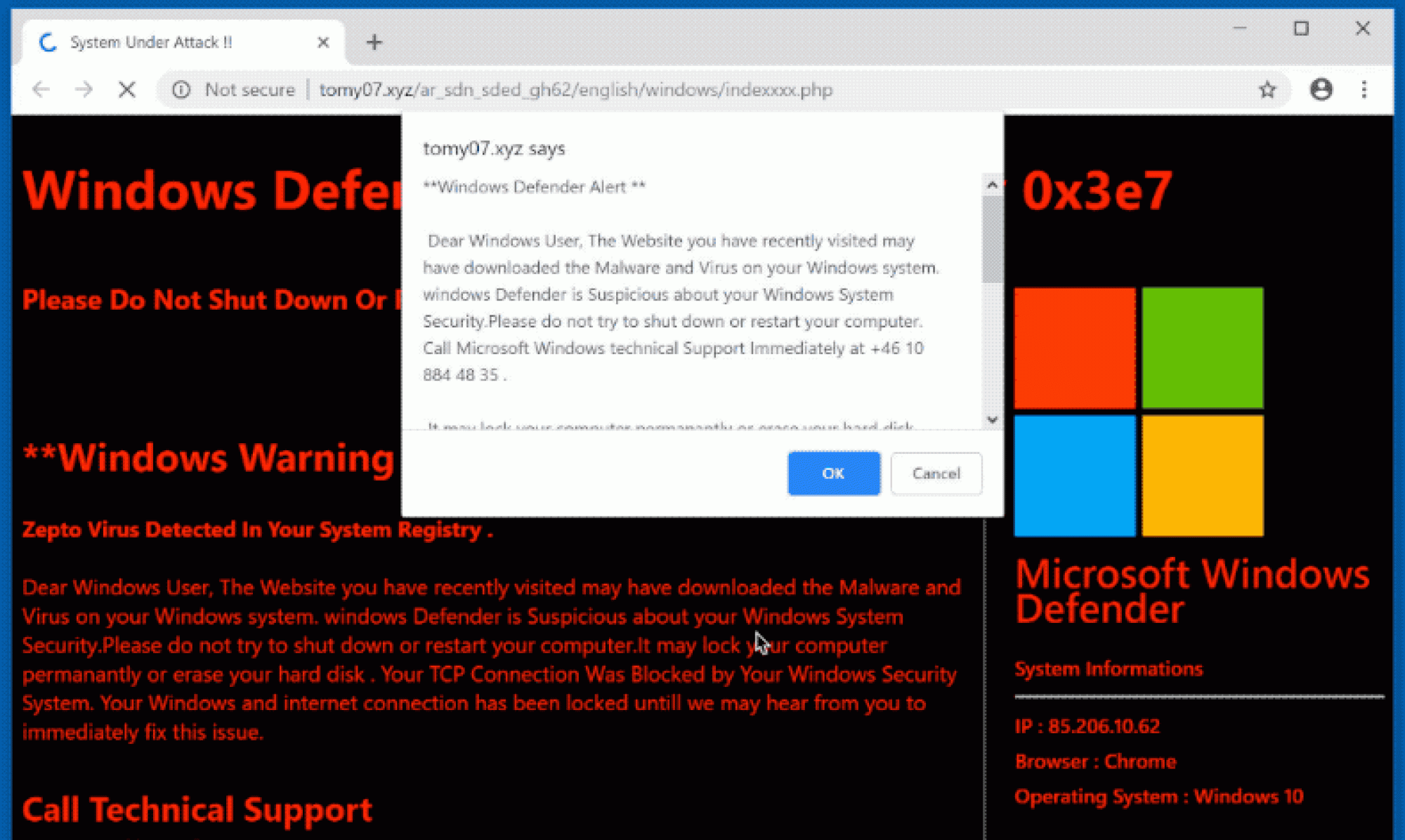The image size is (1405, 840).
Task: Click Cancel in the alert dialog
Action: click(936, 473)
